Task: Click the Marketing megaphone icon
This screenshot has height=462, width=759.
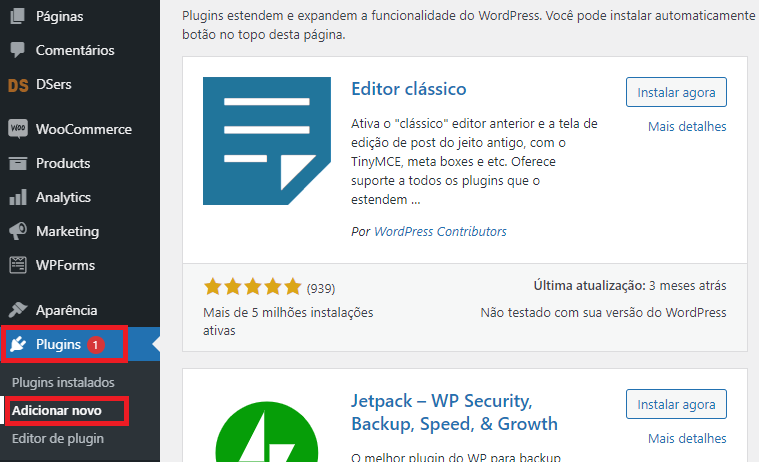Action: tap(18, 231)
